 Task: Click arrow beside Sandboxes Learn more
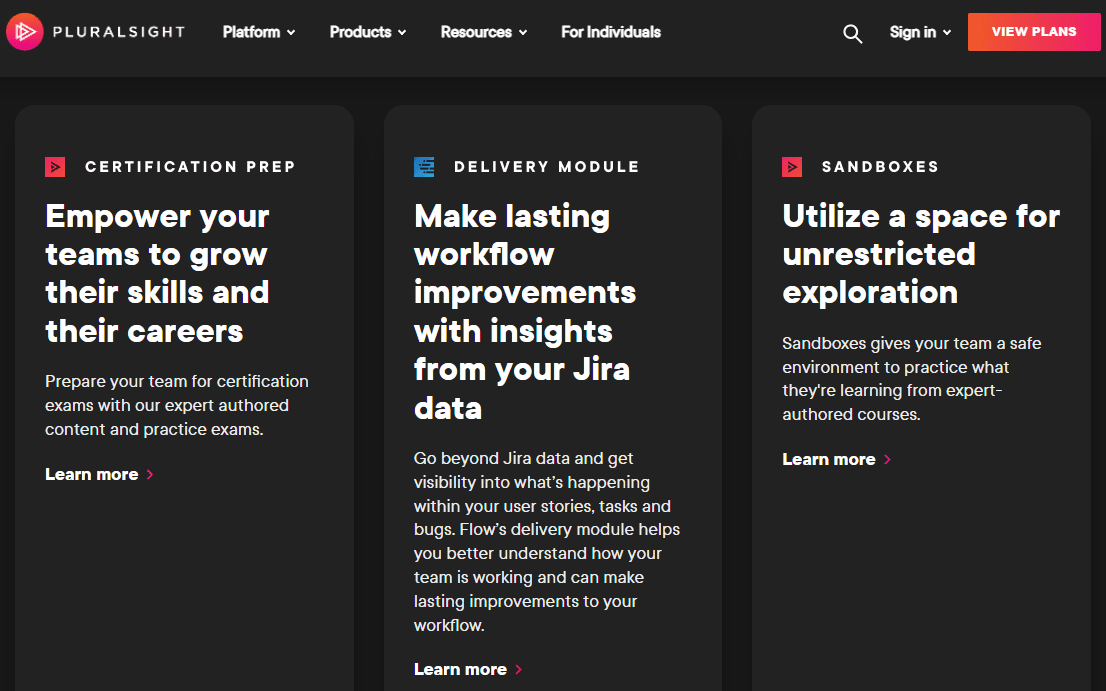pos(887,460)
